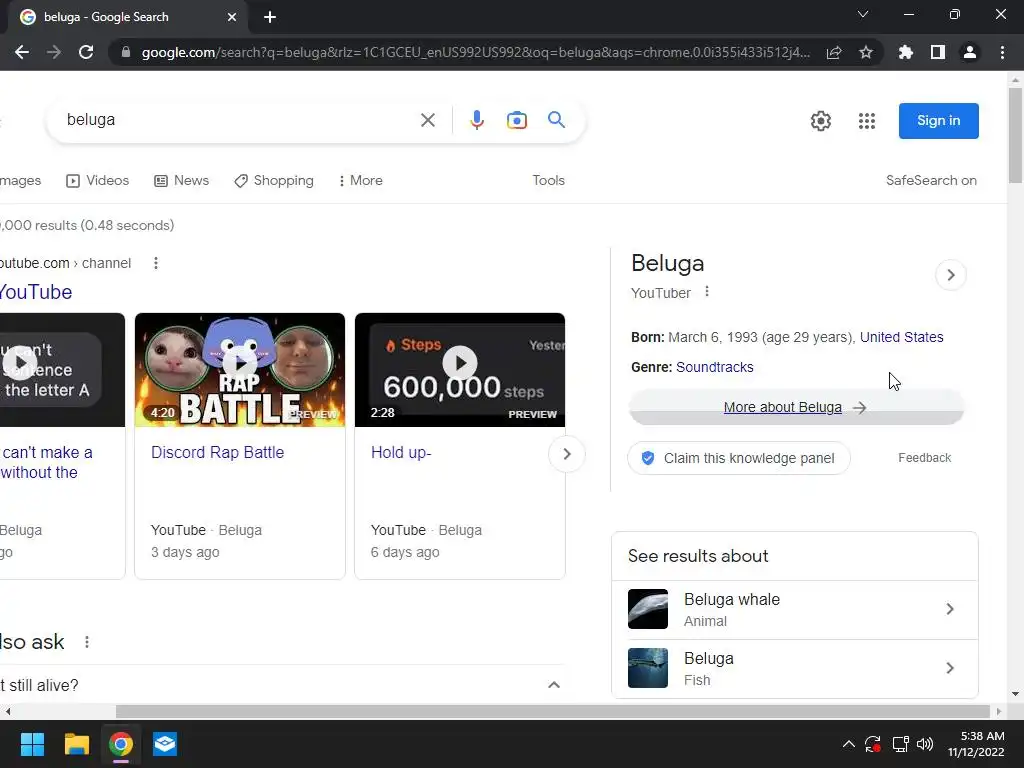Click the Chrome icon in the taskbar
This screenshot has width=1024, height=768.
click(121, 744)
